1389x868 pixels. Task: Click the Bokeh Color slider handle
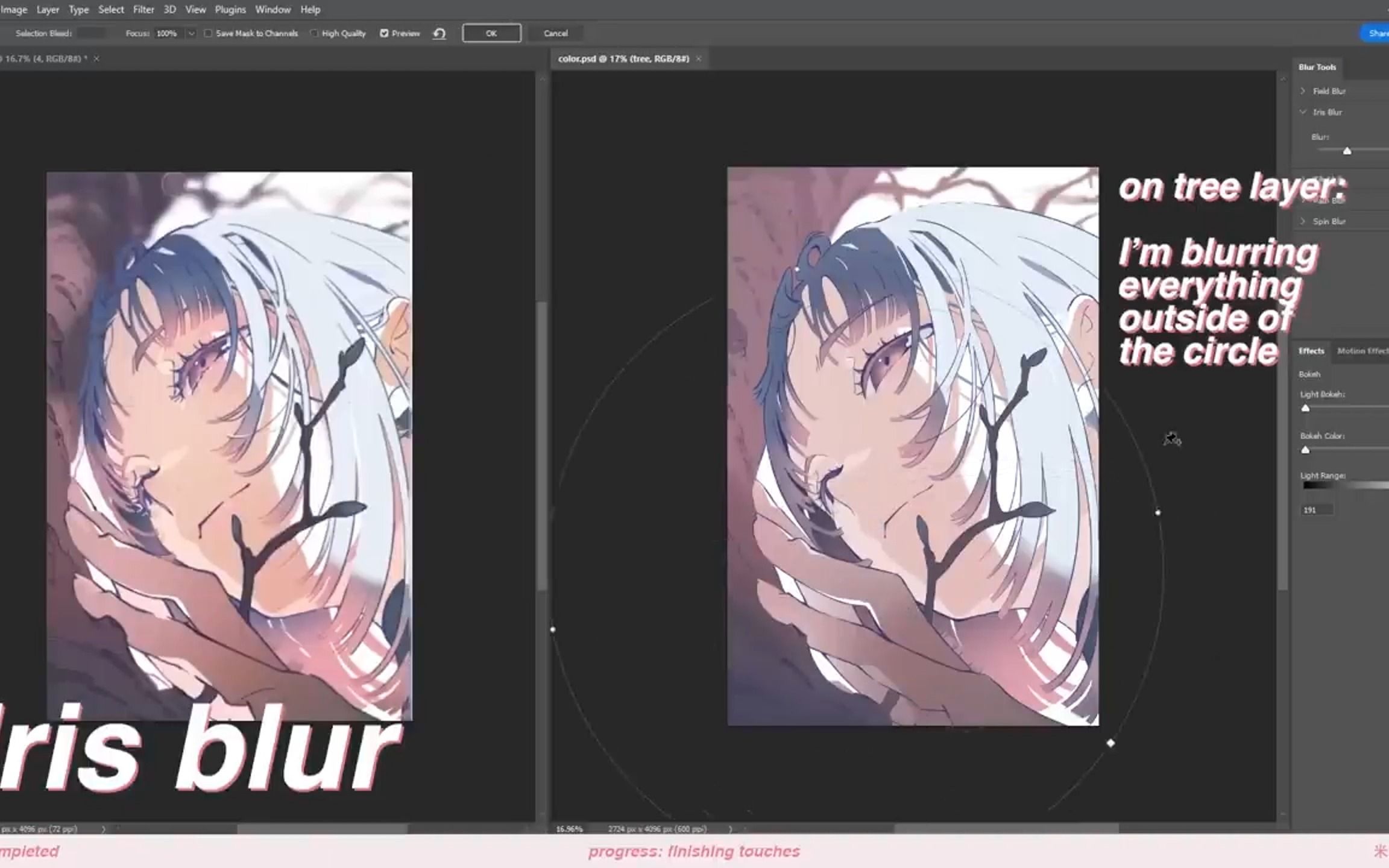pos(1305,450)
